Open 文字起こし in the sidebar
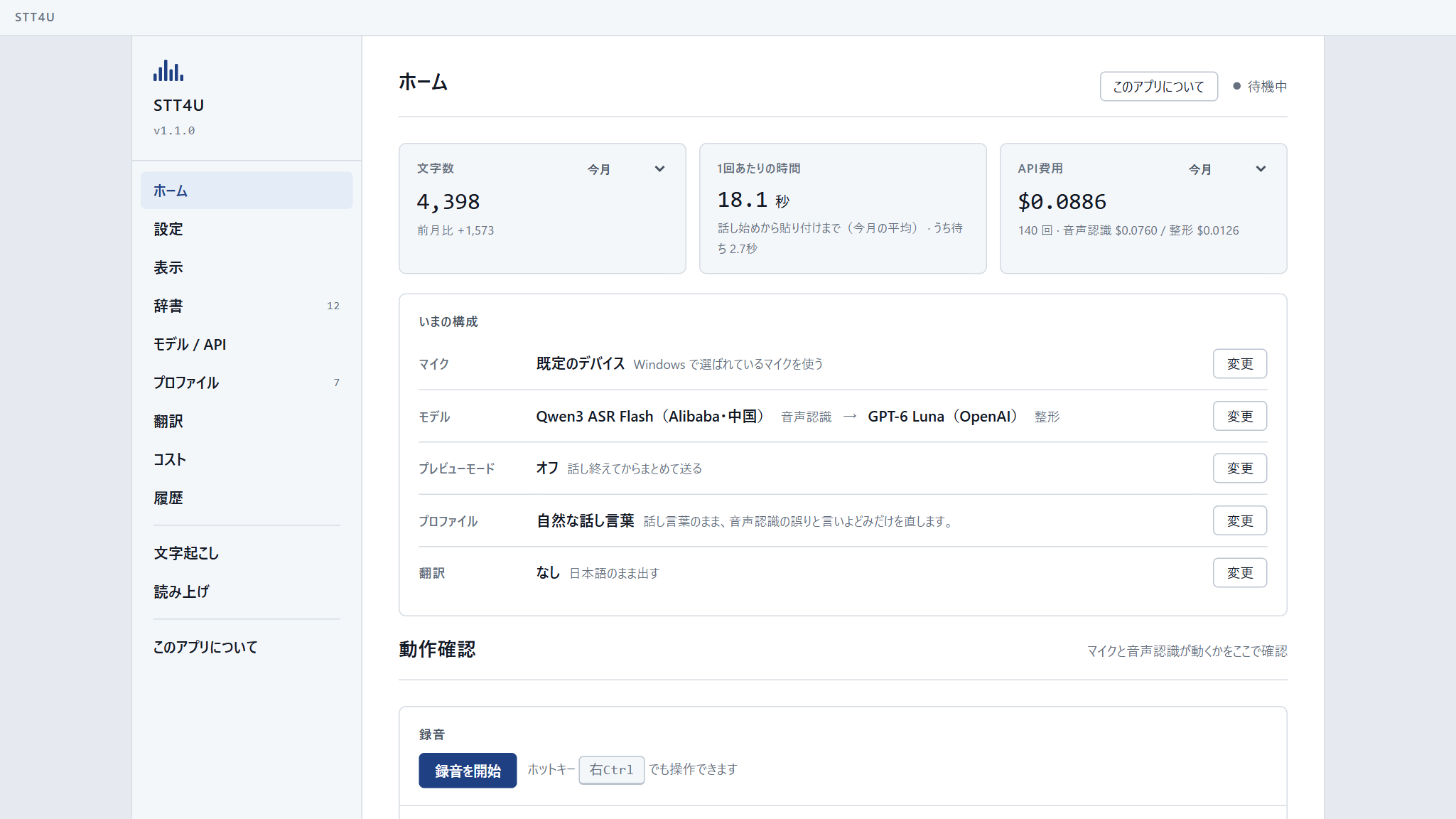The height and width of the screenshot is (819, 1456). coord(247,553)
